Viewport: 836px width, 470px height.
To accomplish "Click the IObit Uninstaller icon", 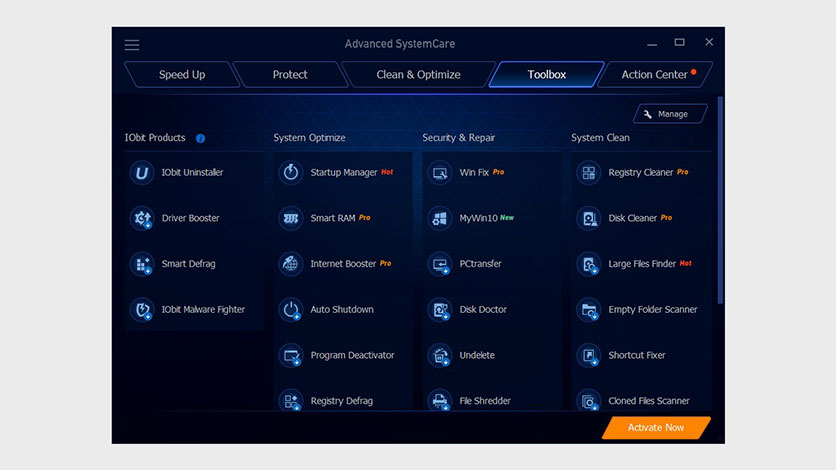I will click(x=142, y=173).
